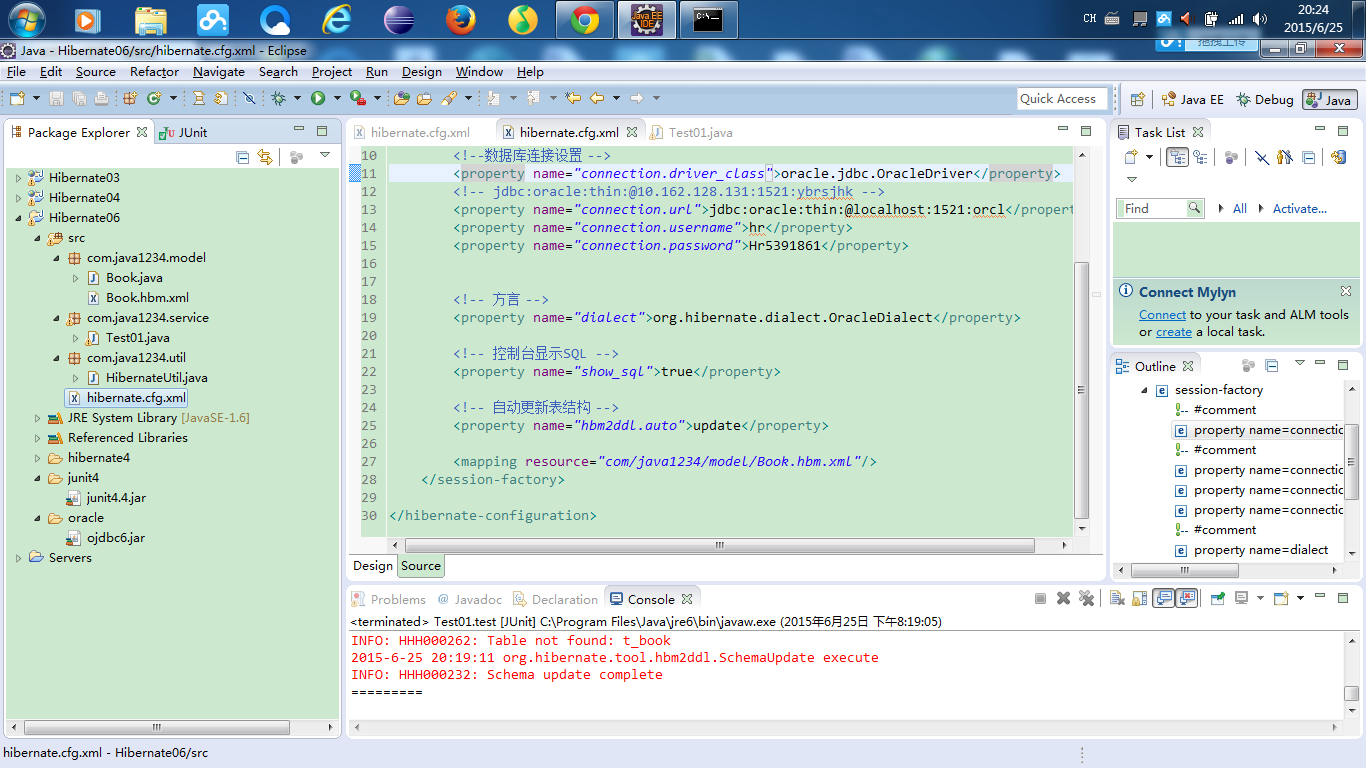Viewport: 1366px width, 768px height.
Task: Collapse session-factory node in Outline
Action: pos(1145,390)
